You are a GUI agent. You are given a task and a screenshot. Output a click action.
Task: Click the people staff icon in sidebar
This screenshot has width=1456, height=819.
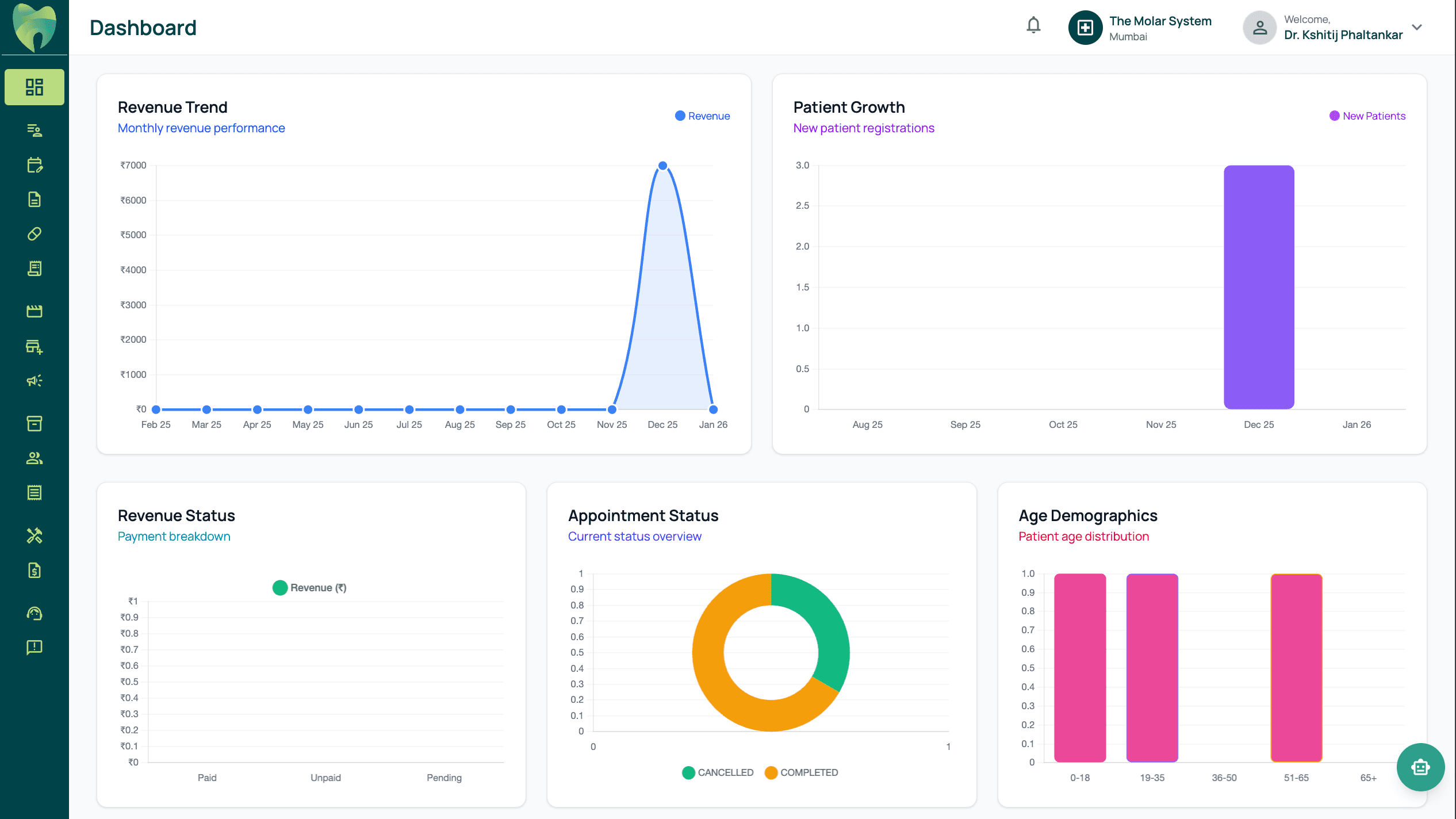pos(35,458)
